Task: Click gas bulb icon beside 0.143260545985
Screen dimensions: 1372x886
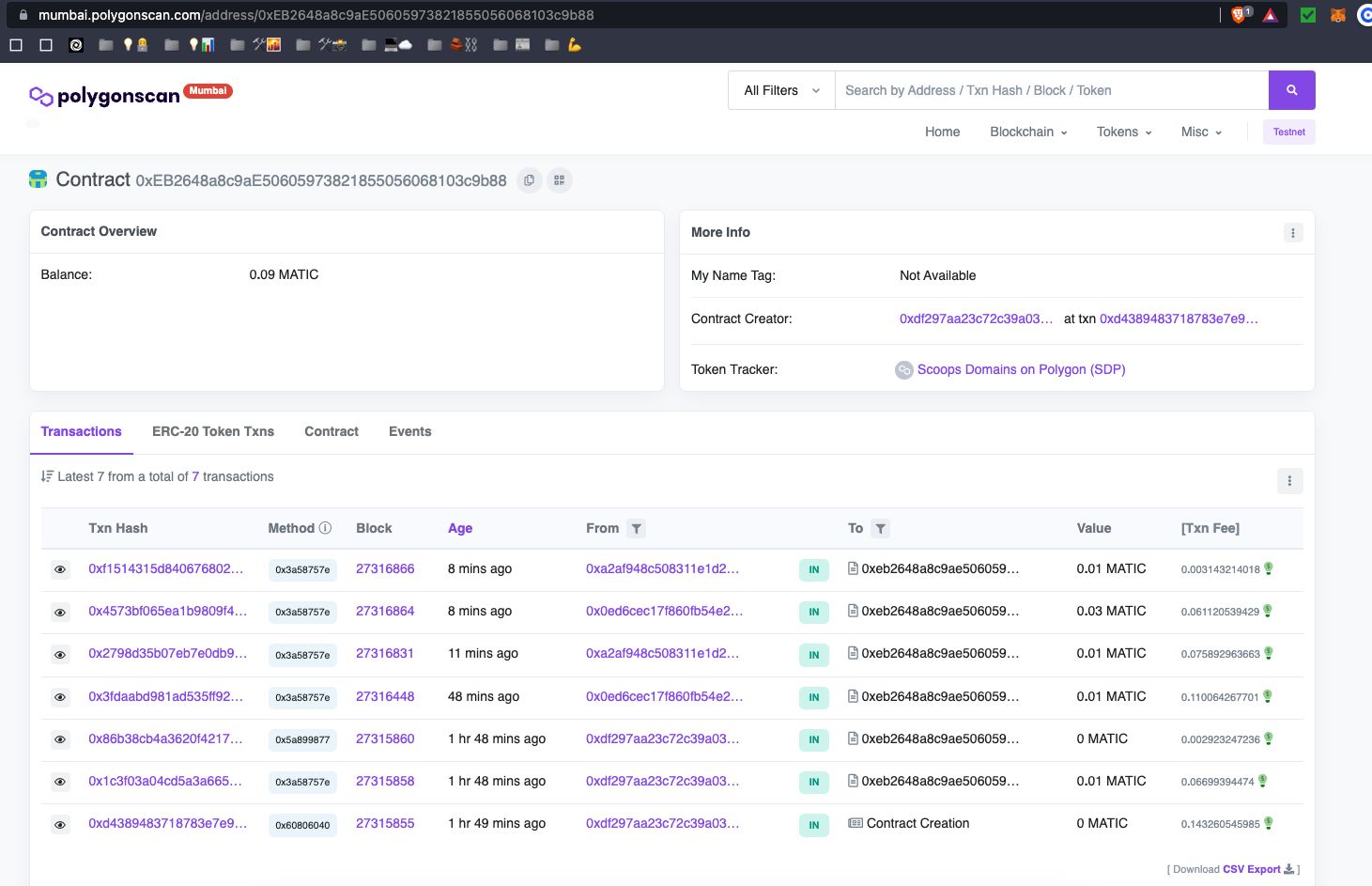Action: [1269, 823]
